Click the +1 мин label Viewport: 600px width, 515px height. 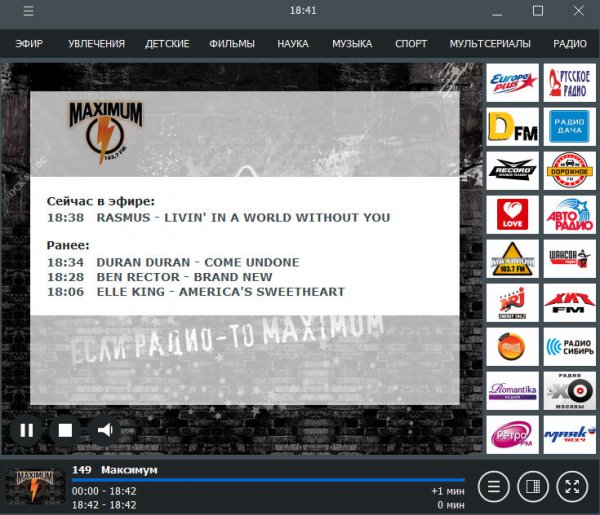[x=448, y=491]
